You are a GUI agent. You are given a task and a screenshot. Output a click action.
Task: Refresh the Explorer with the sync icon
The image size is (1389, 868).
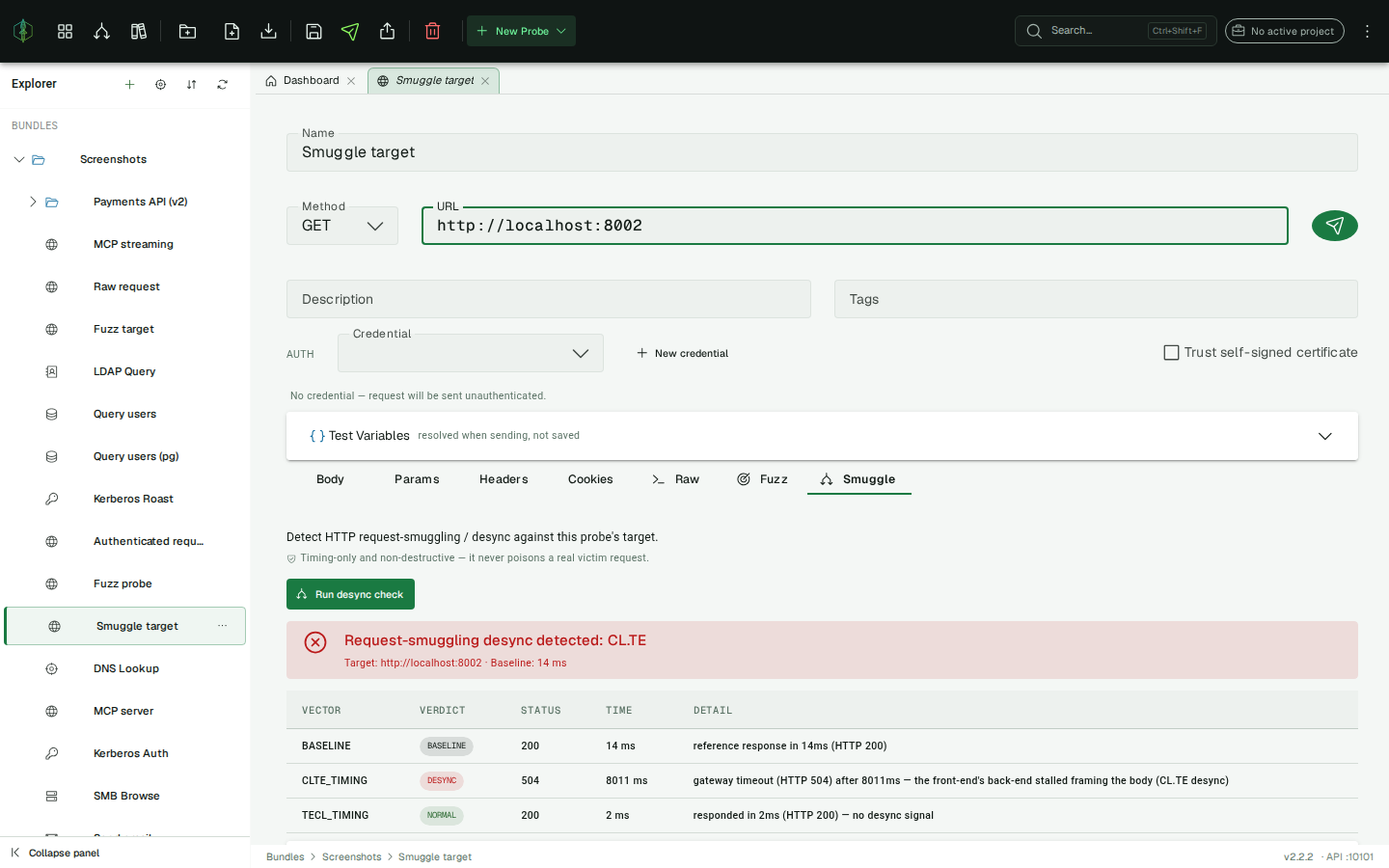(222, 85)
